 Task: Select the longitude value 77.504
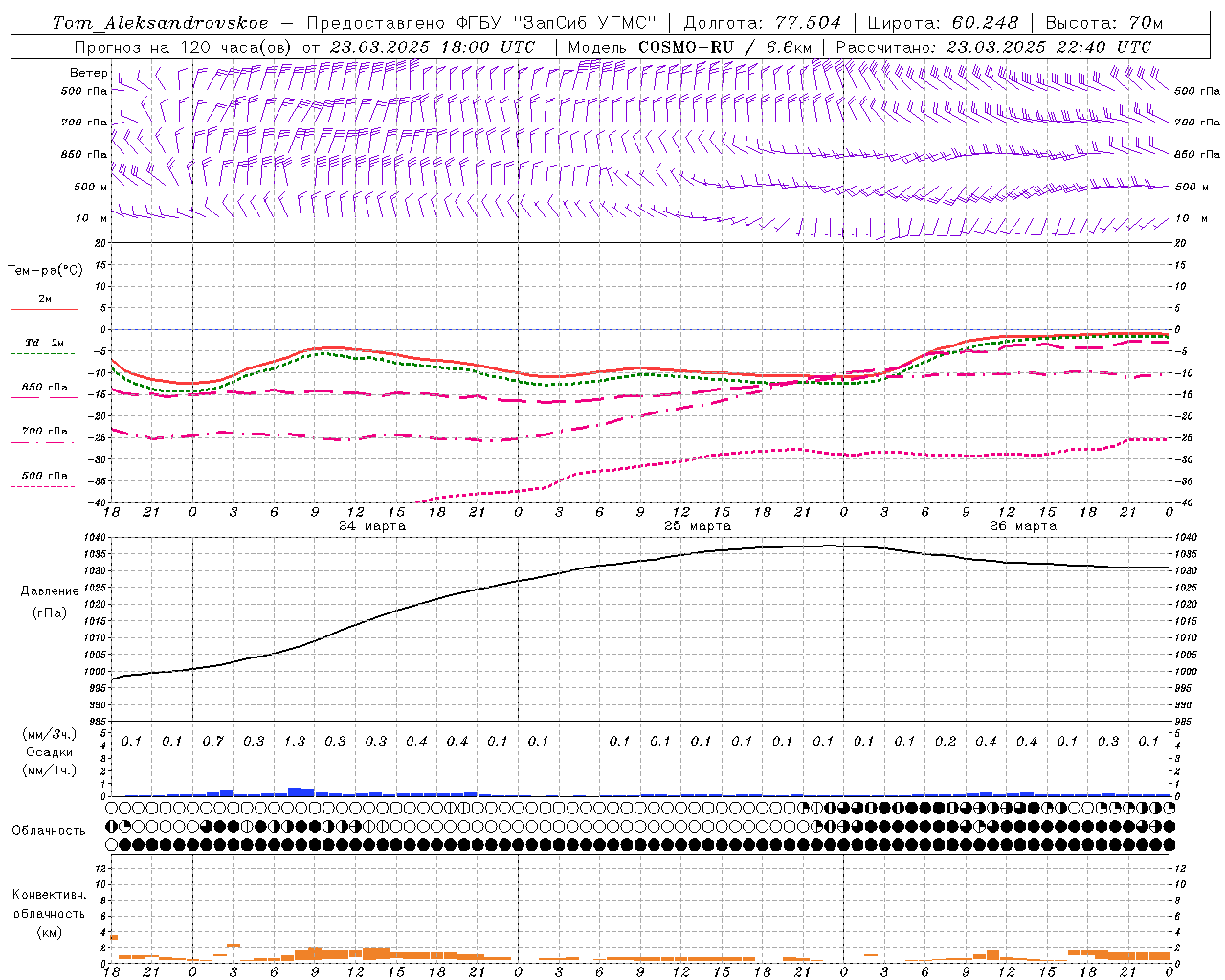(809, 23)
